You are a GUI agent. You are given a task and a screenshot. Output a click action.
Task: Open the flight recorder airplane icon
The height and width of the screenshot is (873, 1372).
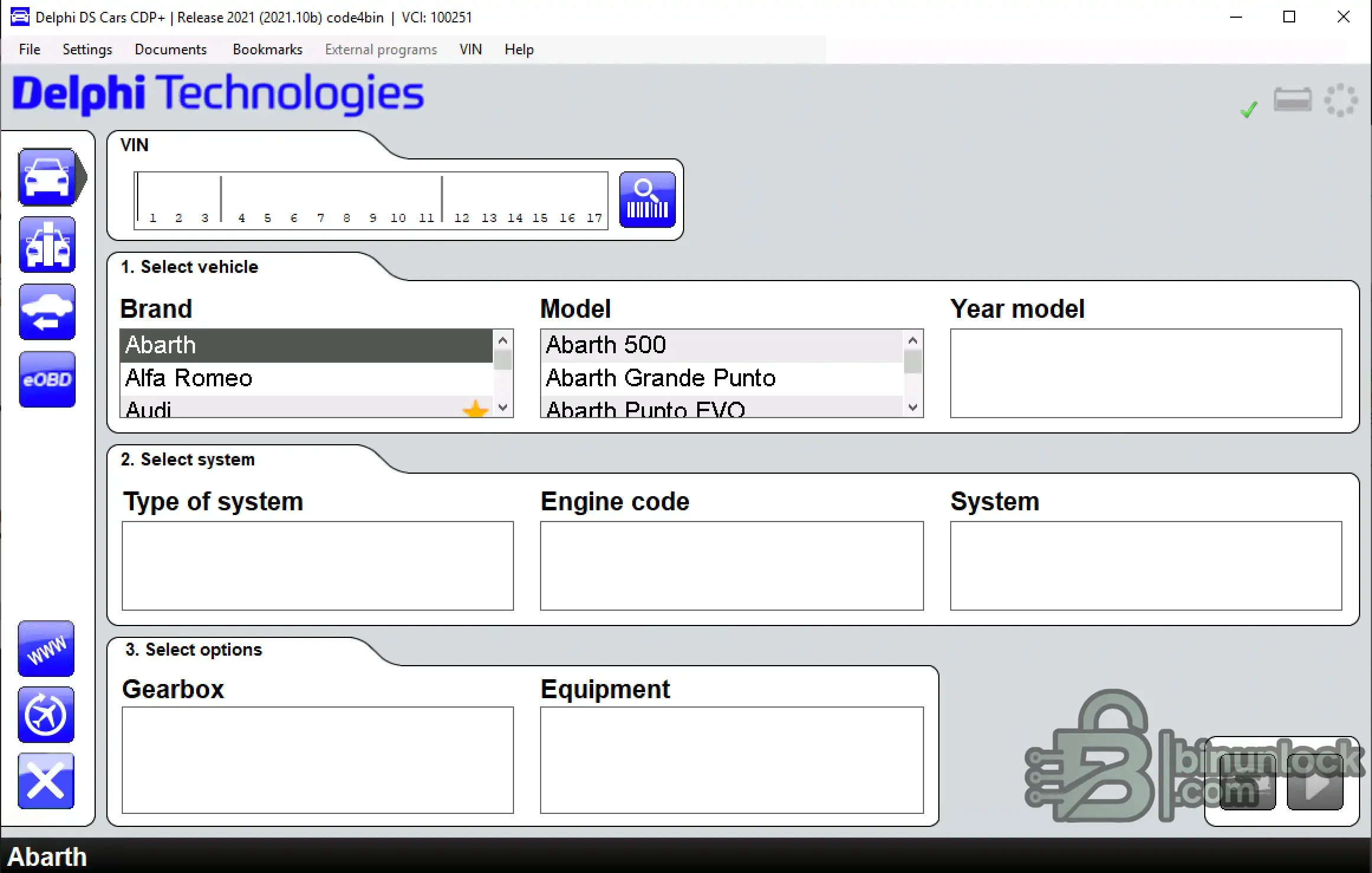click(x=46, y=715)
